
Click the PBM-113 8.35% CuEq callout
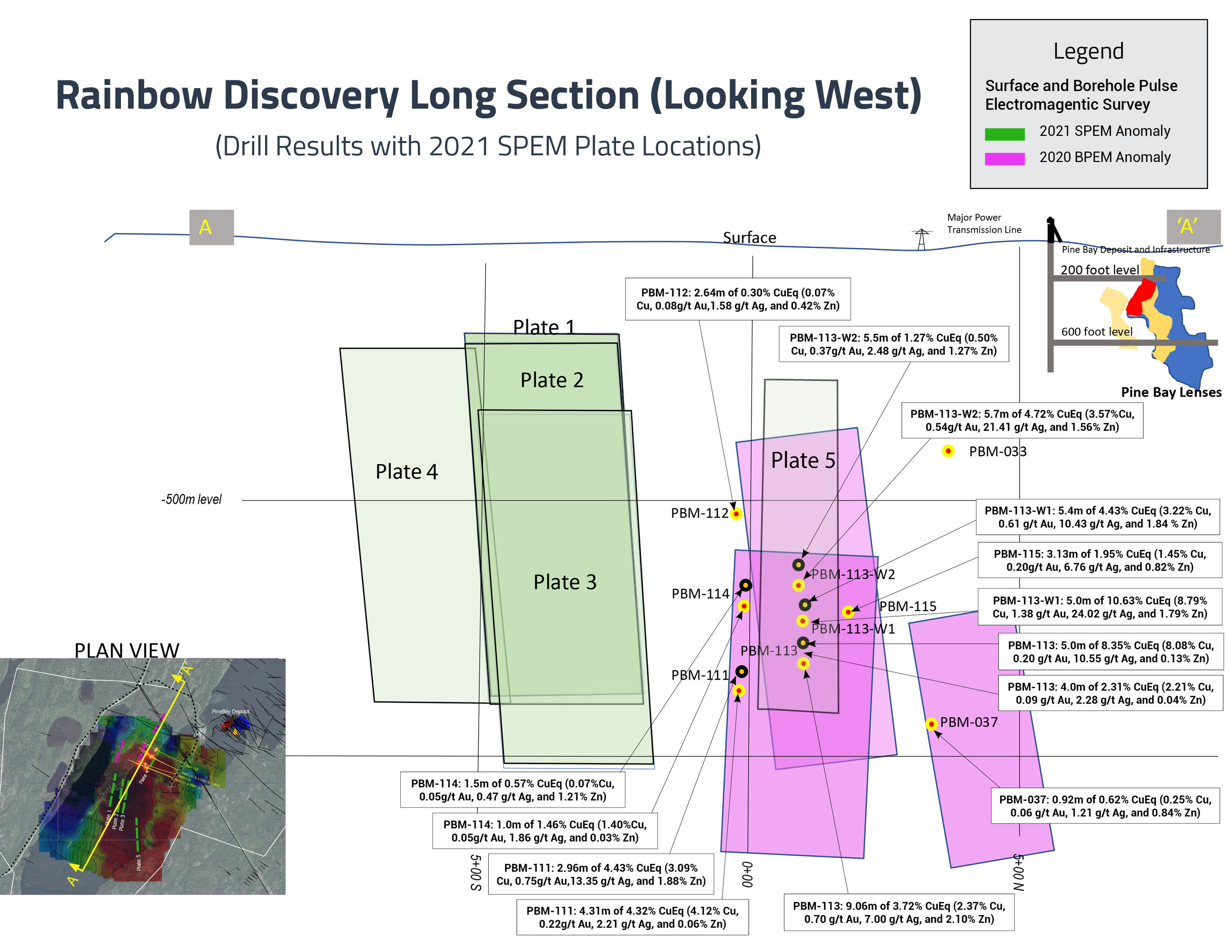tap(1110, 652)
